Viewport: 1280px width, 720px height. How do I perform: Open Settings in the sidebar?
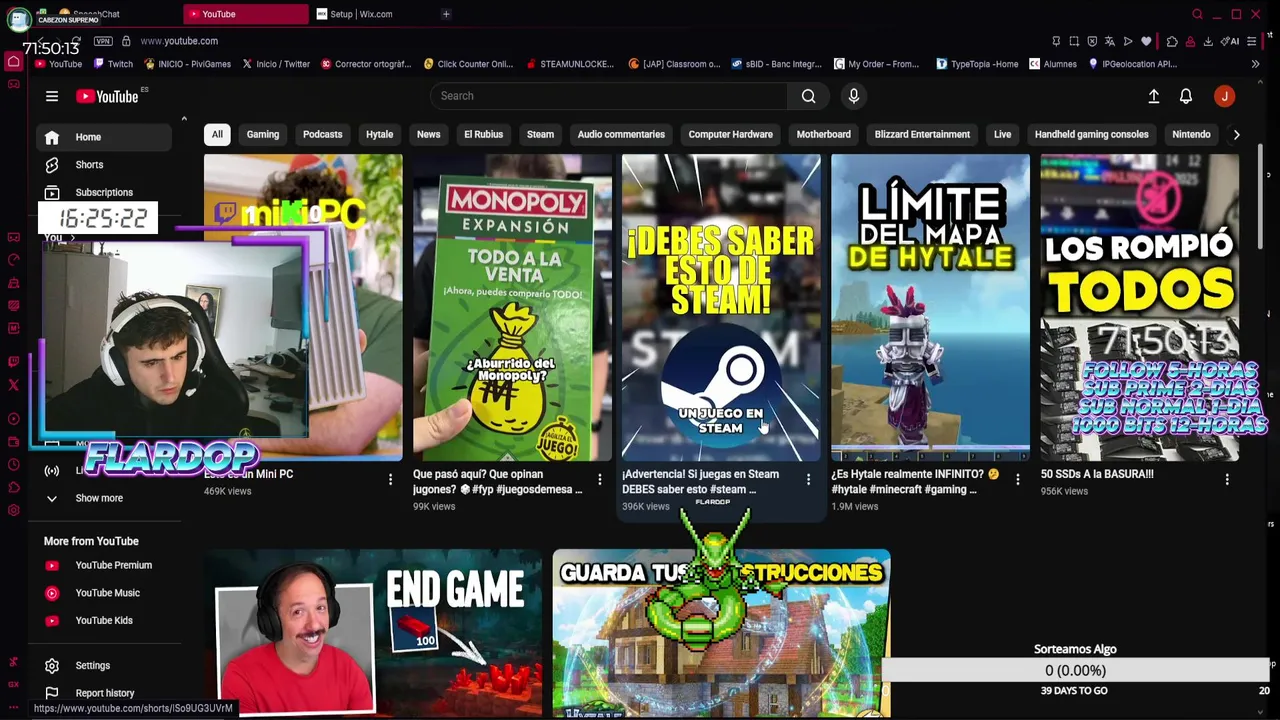coord(104,665)
